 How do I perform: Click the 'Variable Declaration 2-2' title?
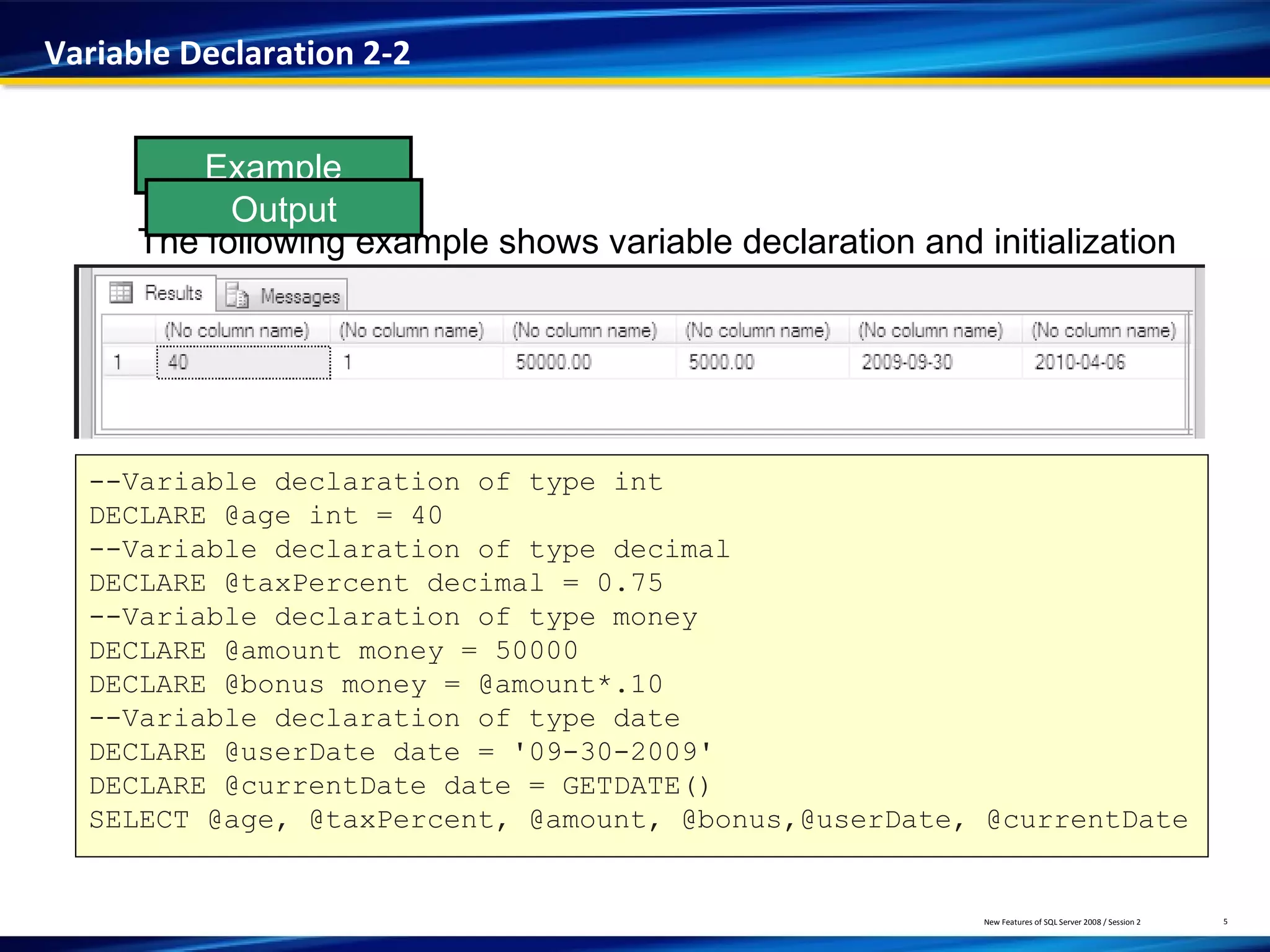tap(227, 53)
